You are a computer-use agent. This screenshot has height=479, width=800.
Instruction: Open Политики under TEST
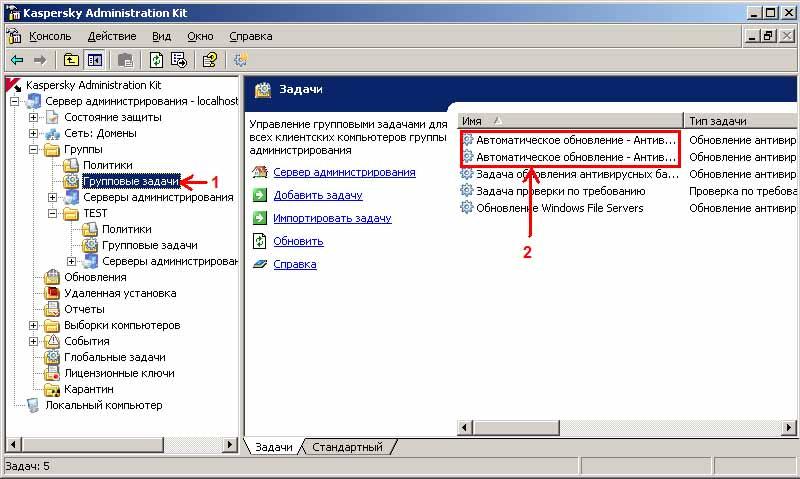(x=127, y=230)
